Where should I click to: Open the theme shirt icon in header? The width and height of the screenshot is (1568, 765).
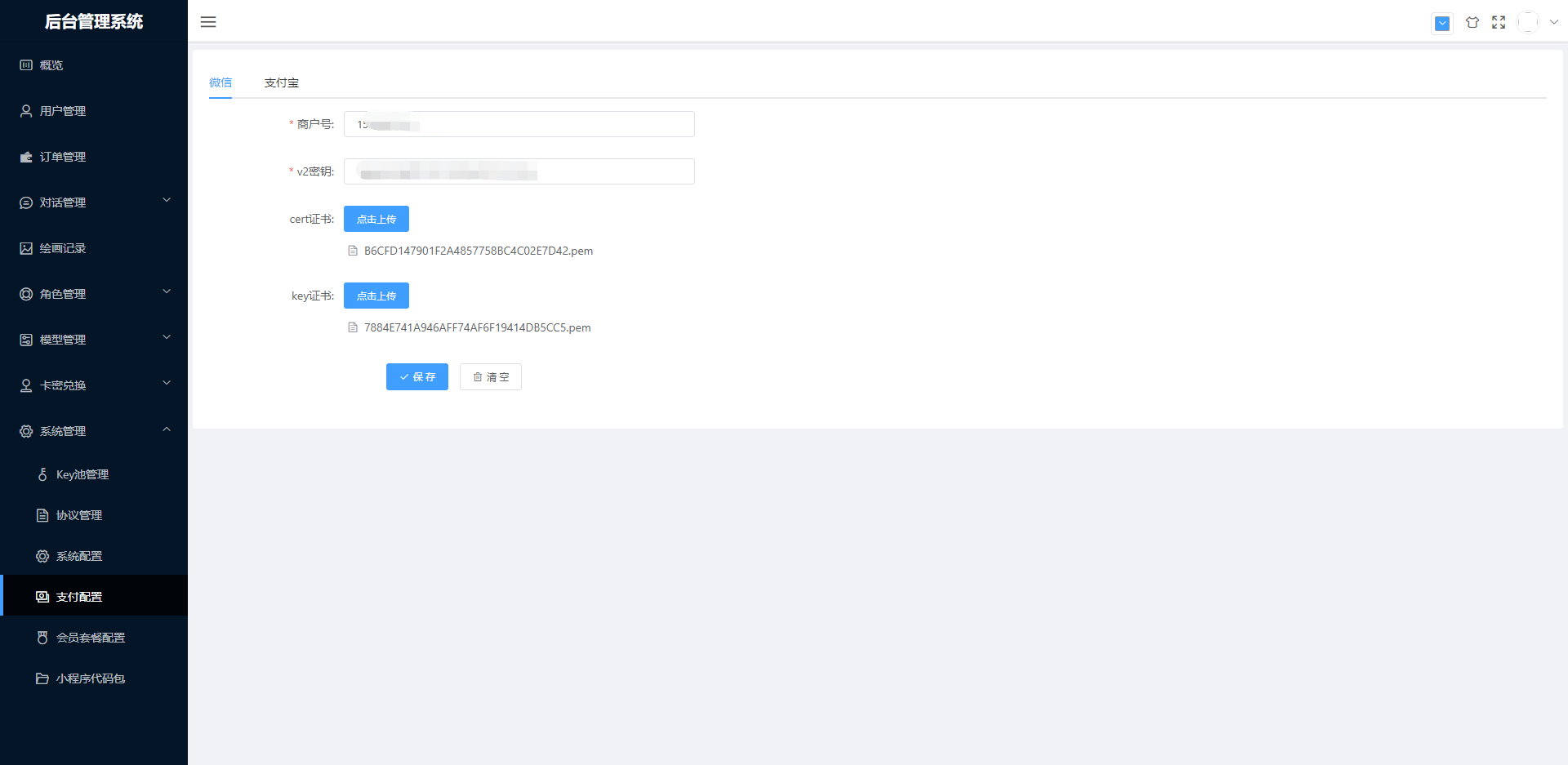coord(1472,23)
